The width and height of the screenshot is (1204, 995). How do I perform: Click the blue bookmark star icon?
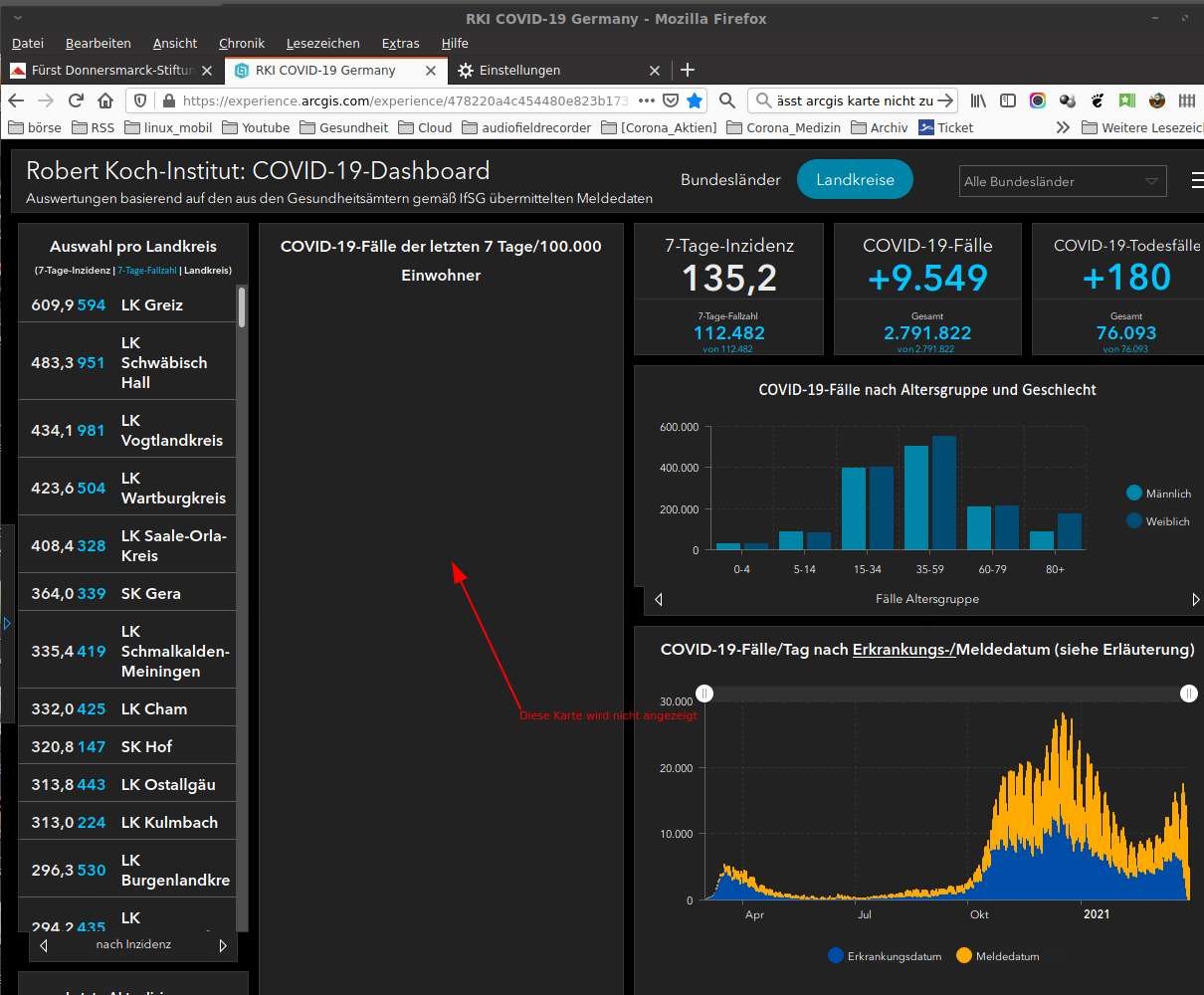(695, 100)
